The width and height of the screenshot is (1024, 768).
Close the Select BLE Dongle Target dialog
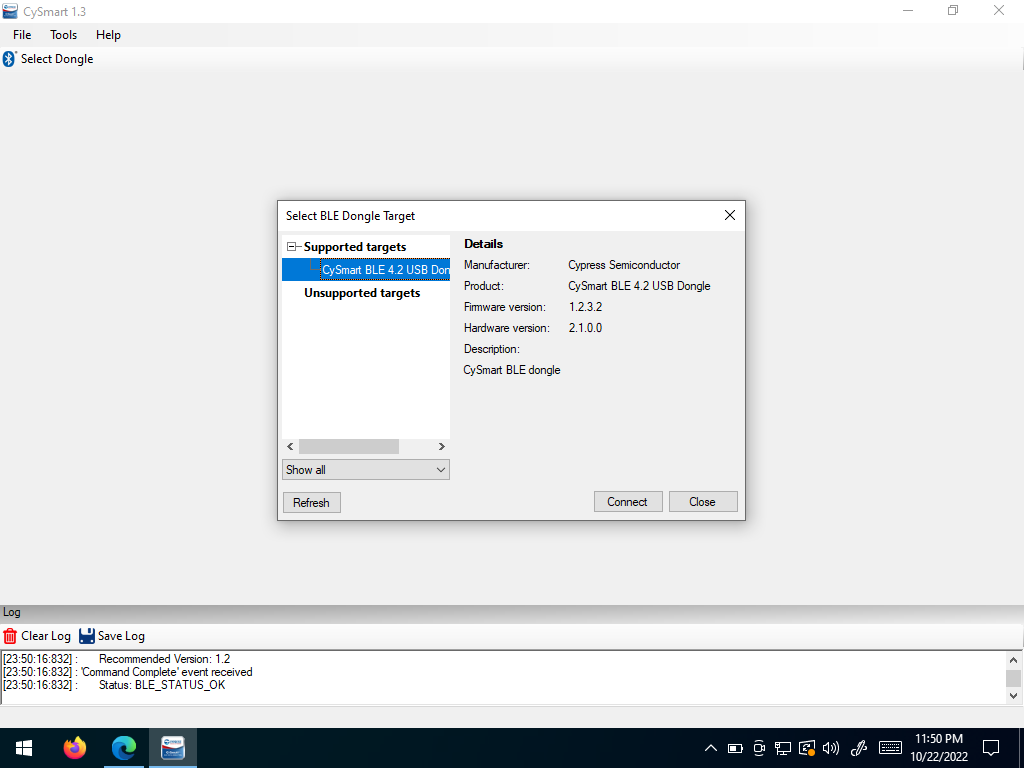pyautogui.click(x=729, y=216)
